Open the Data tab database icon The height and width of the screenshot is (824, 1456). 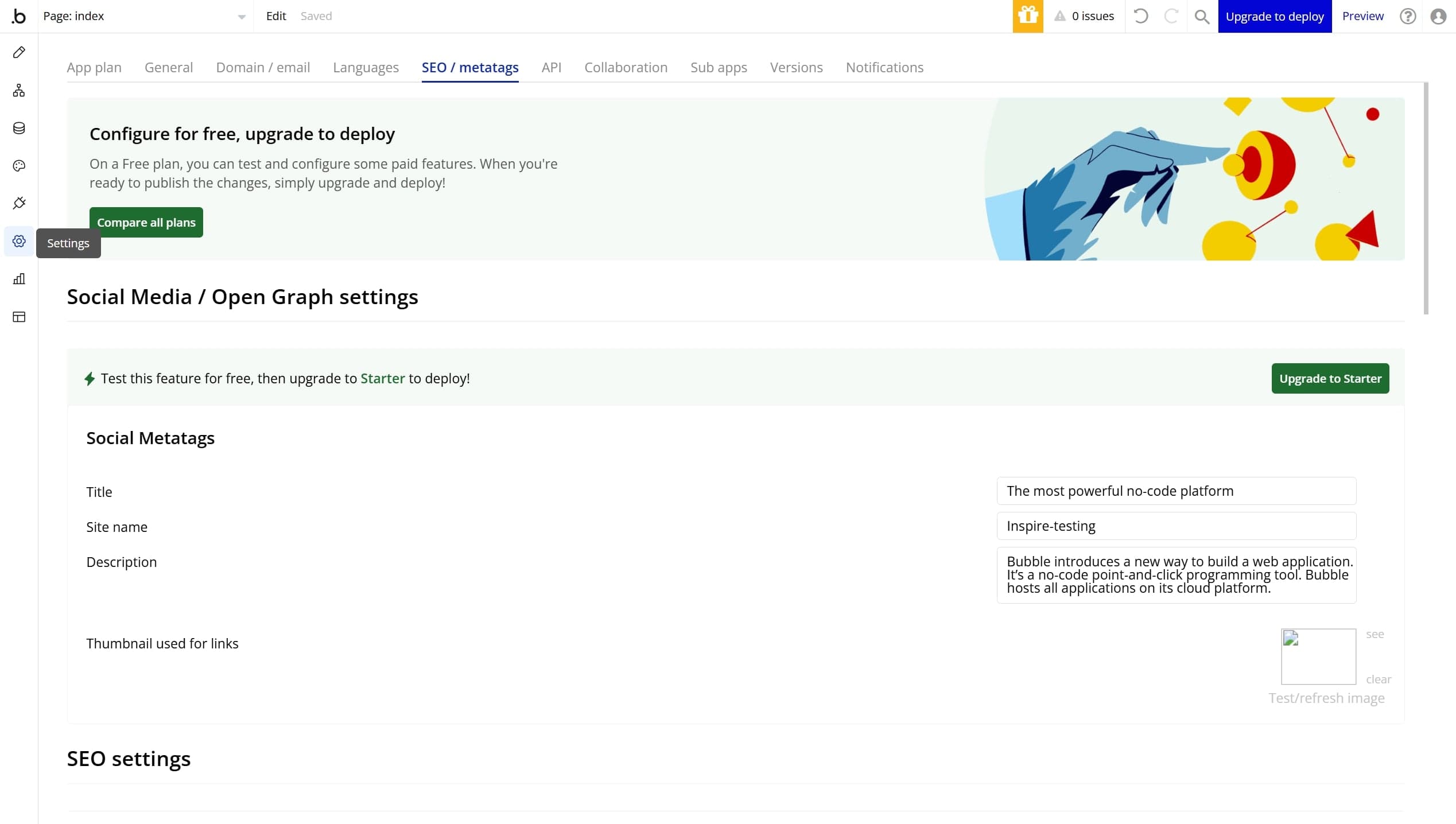pyautogui.click(x=19, y=128)
